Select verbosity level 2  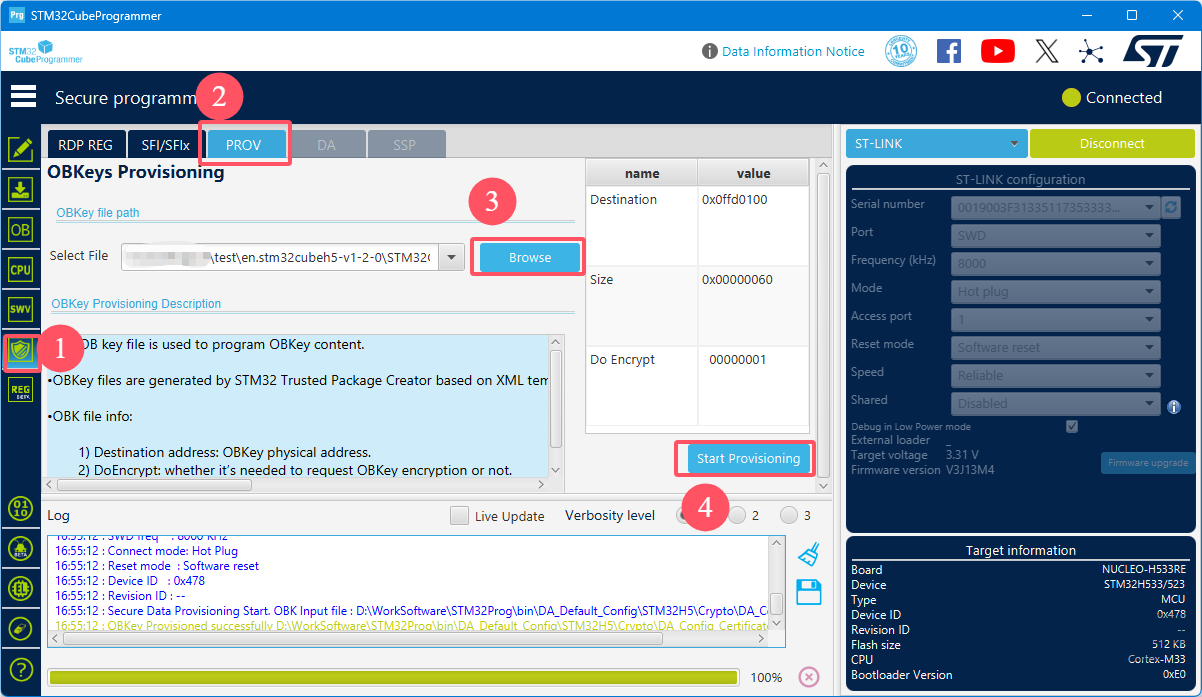(x=737, y=516)
